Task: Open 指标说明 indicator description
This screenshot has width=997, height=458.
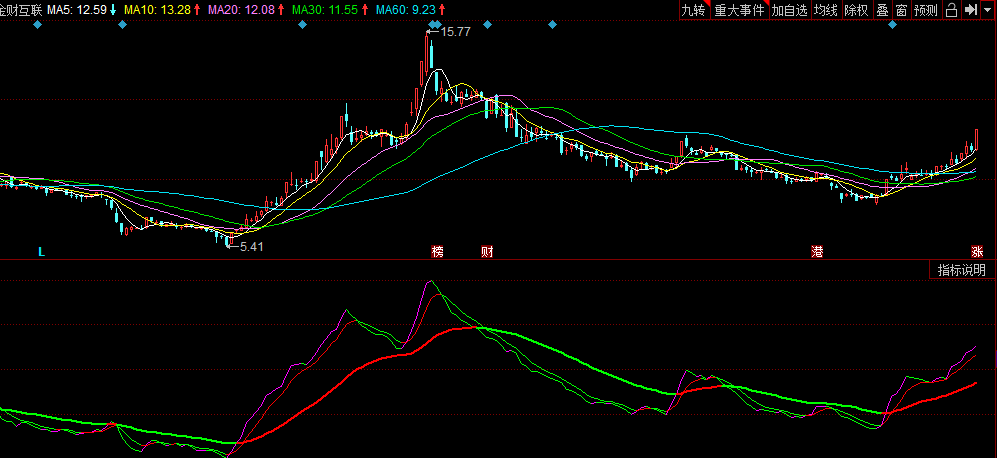Action: (x=961, y=270)
